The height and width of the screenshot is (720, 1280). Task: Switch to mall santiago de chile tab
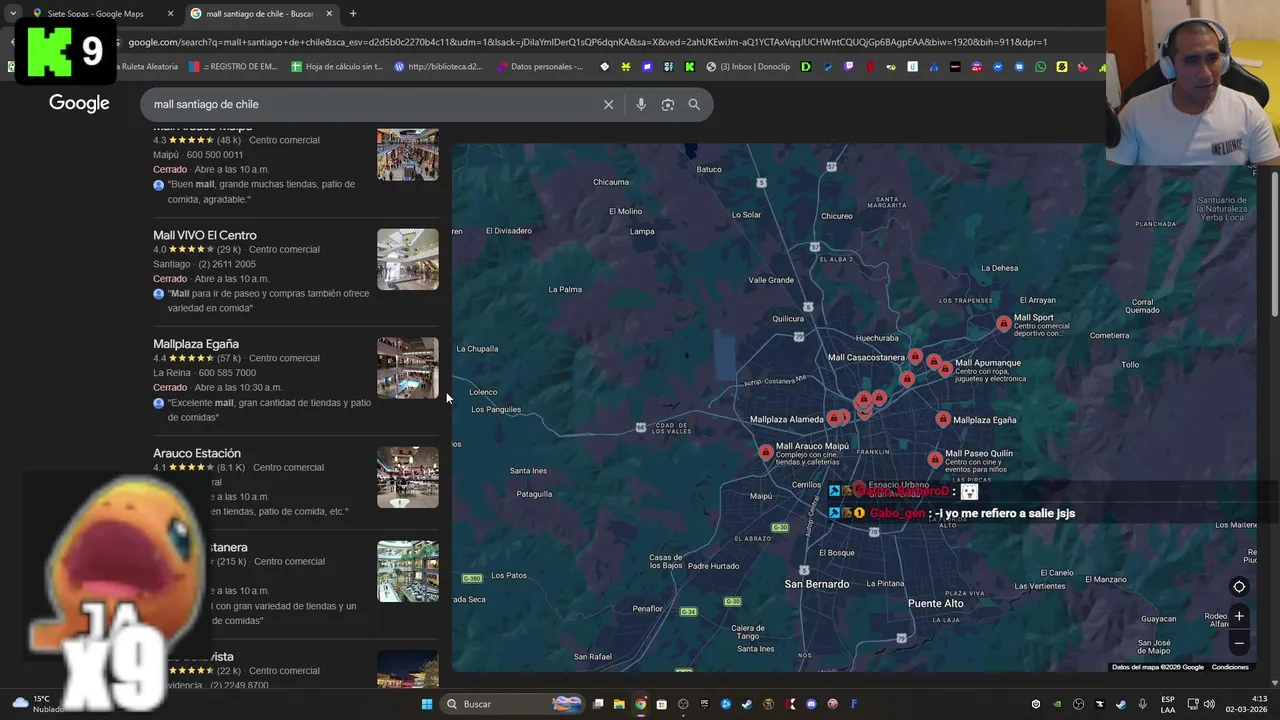(260, 14)
